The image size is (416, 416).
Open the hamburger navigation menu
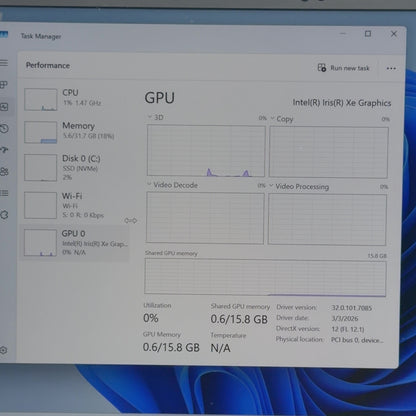coord(4,63)
